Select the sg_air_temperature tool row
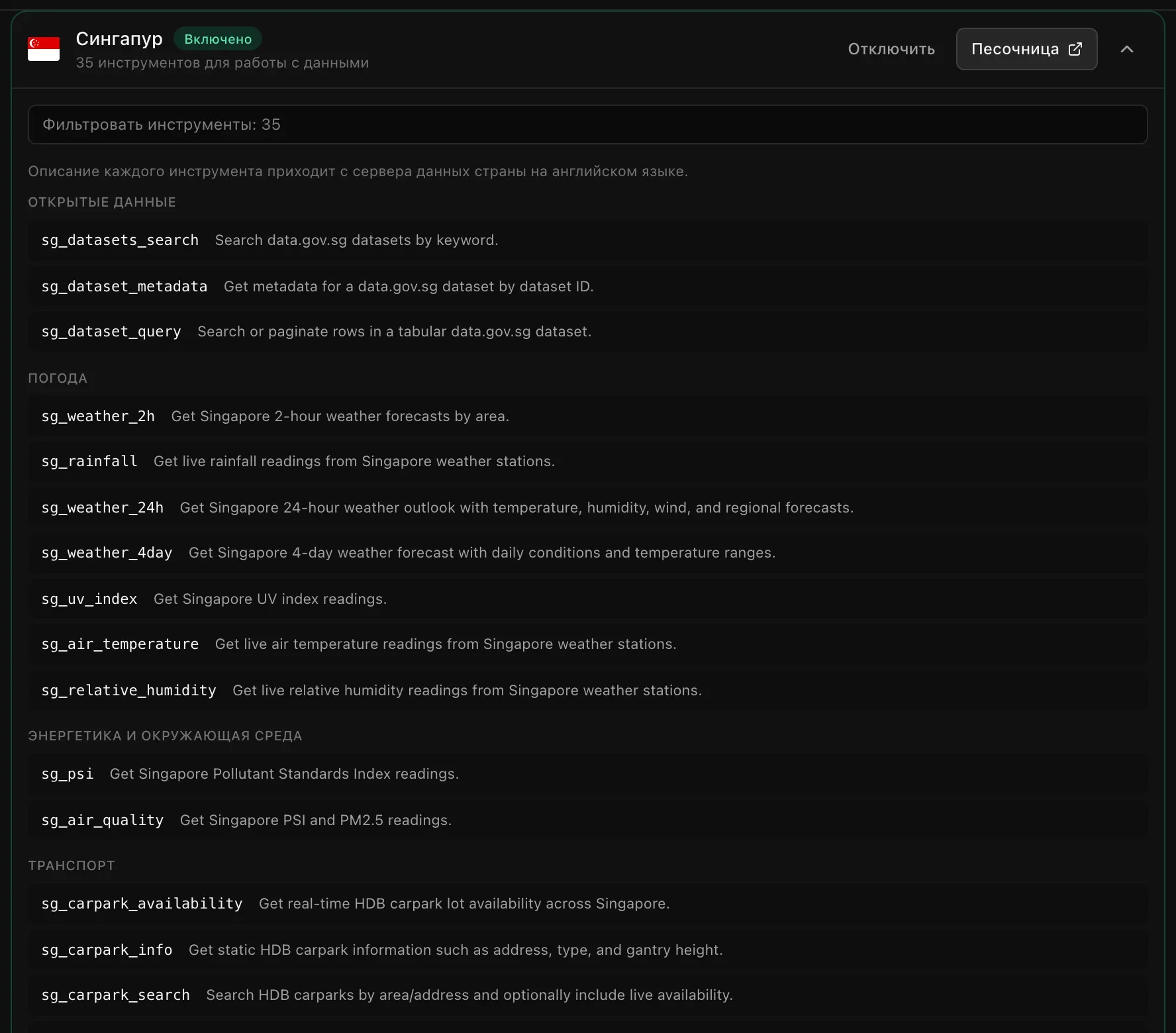The image size is (1176, 1033). 587,644
